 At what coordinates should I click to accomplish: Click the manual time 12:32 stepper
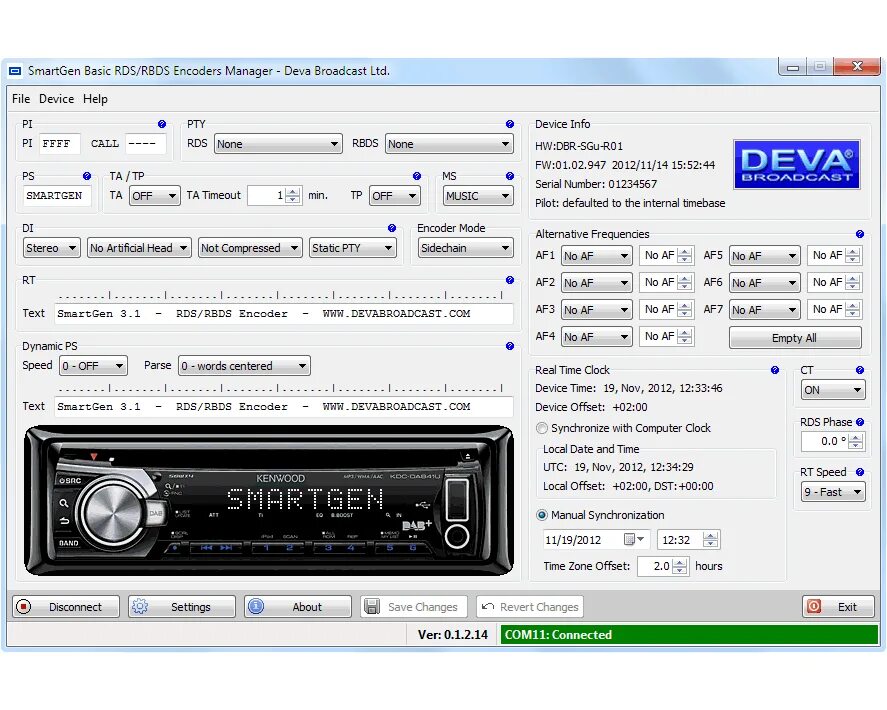(711, 539)
